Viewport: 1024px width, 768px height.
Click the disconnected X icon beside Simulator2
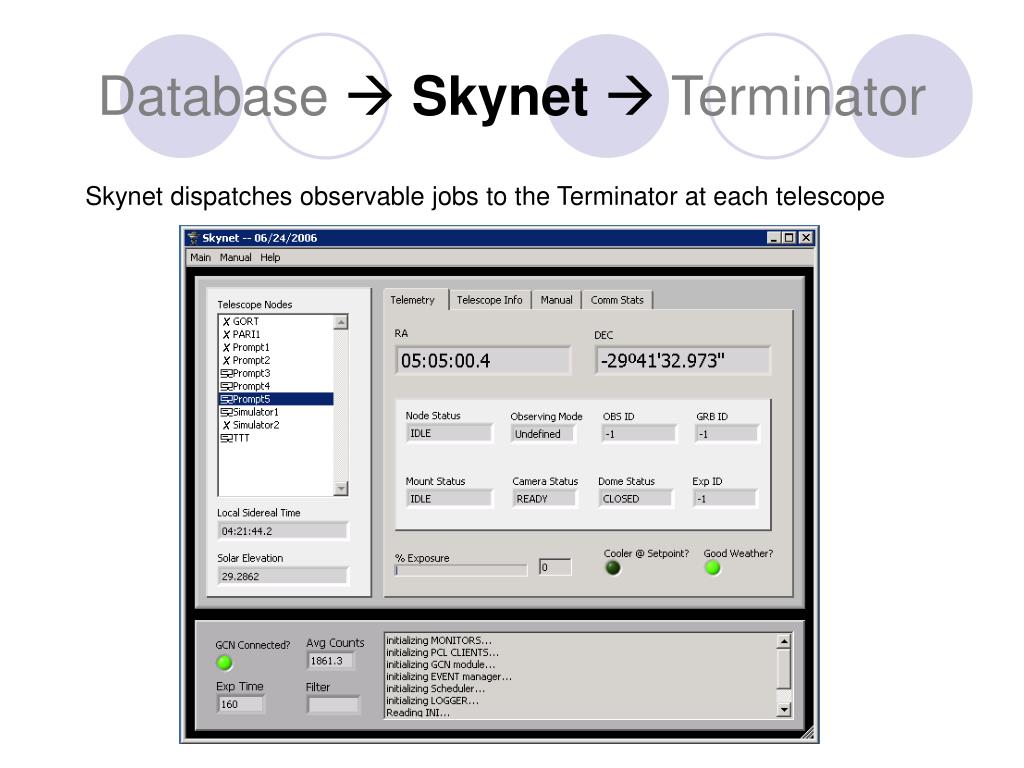click(x=226, y=425)
